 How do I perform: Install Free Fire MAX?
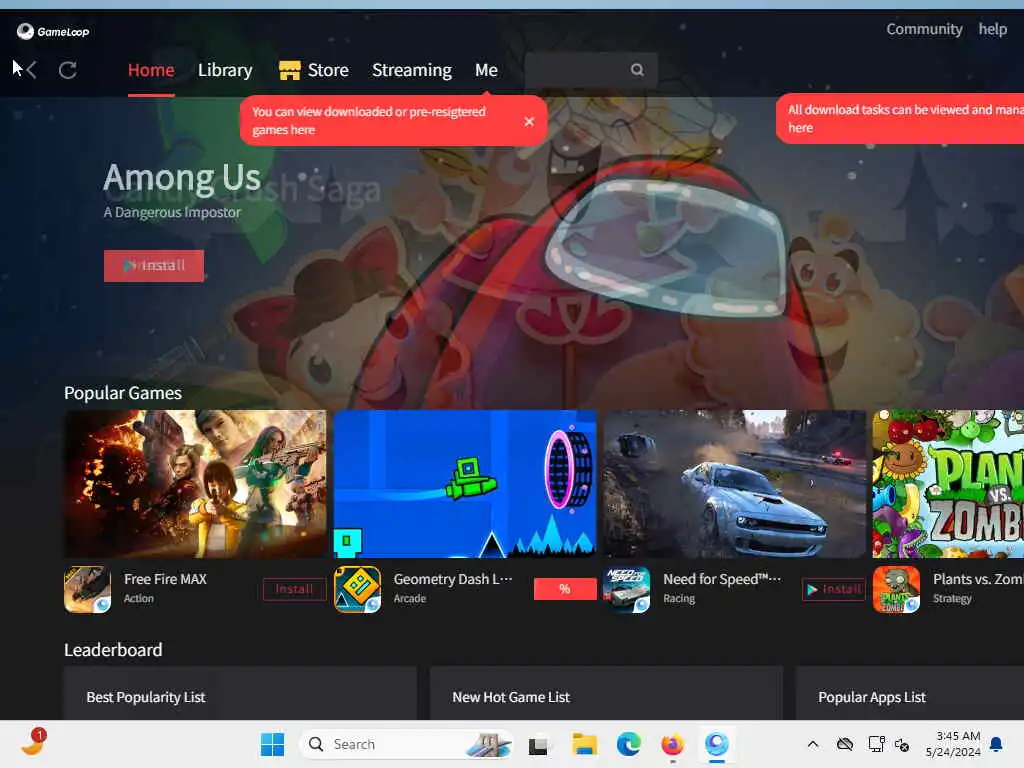pyautogui.click(x=294, y=589)
